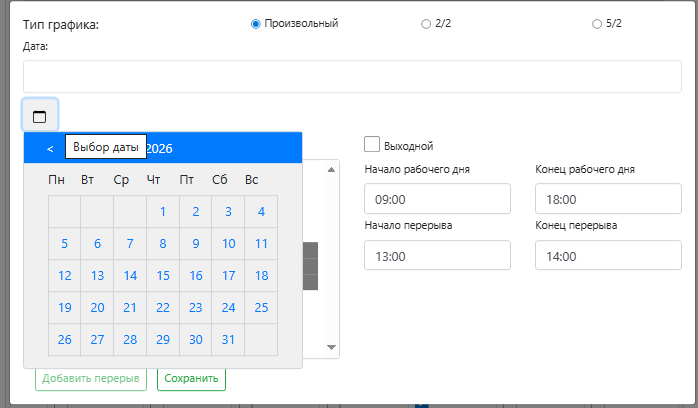Pick day 8 in the calendar
The width and height of the screenshot is (698, 408).
163,243
